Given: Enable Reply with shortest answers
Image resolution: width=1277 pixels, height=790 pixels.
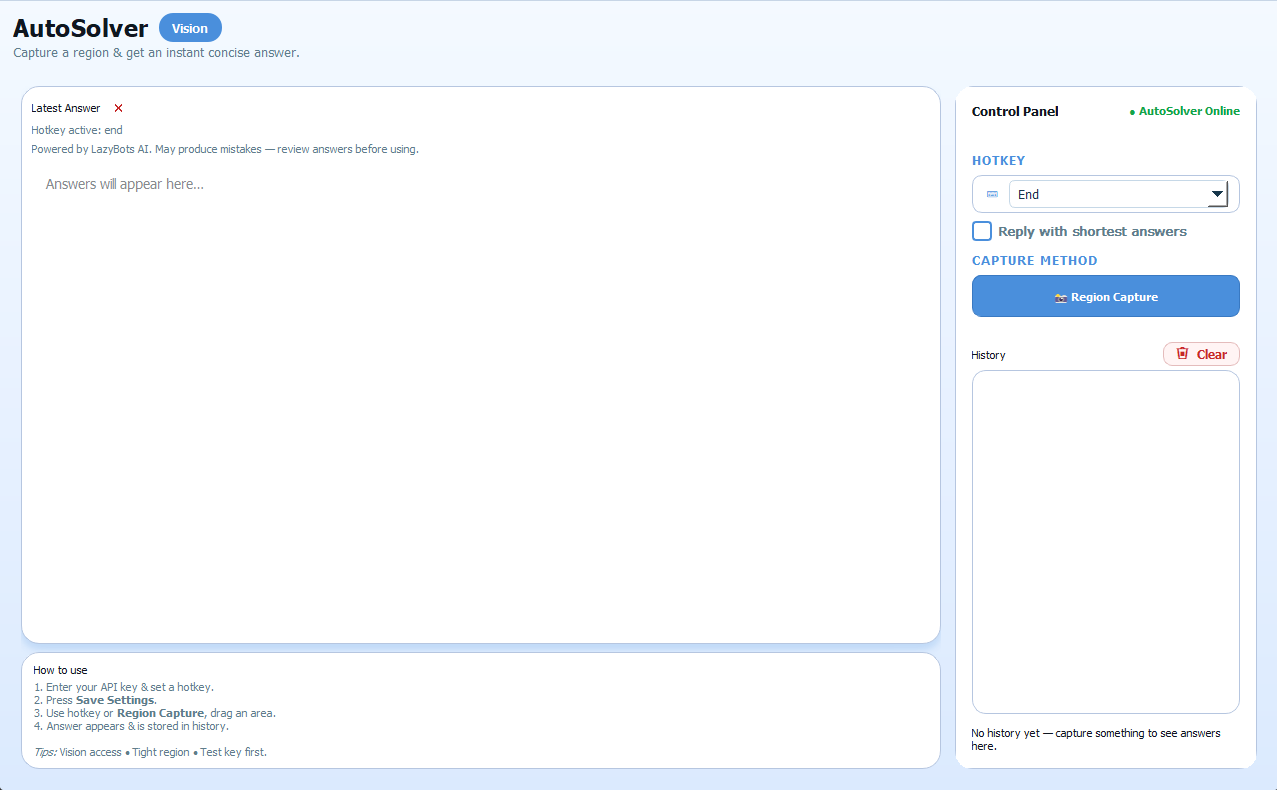Looking at the screenshot, I should 981,231.
